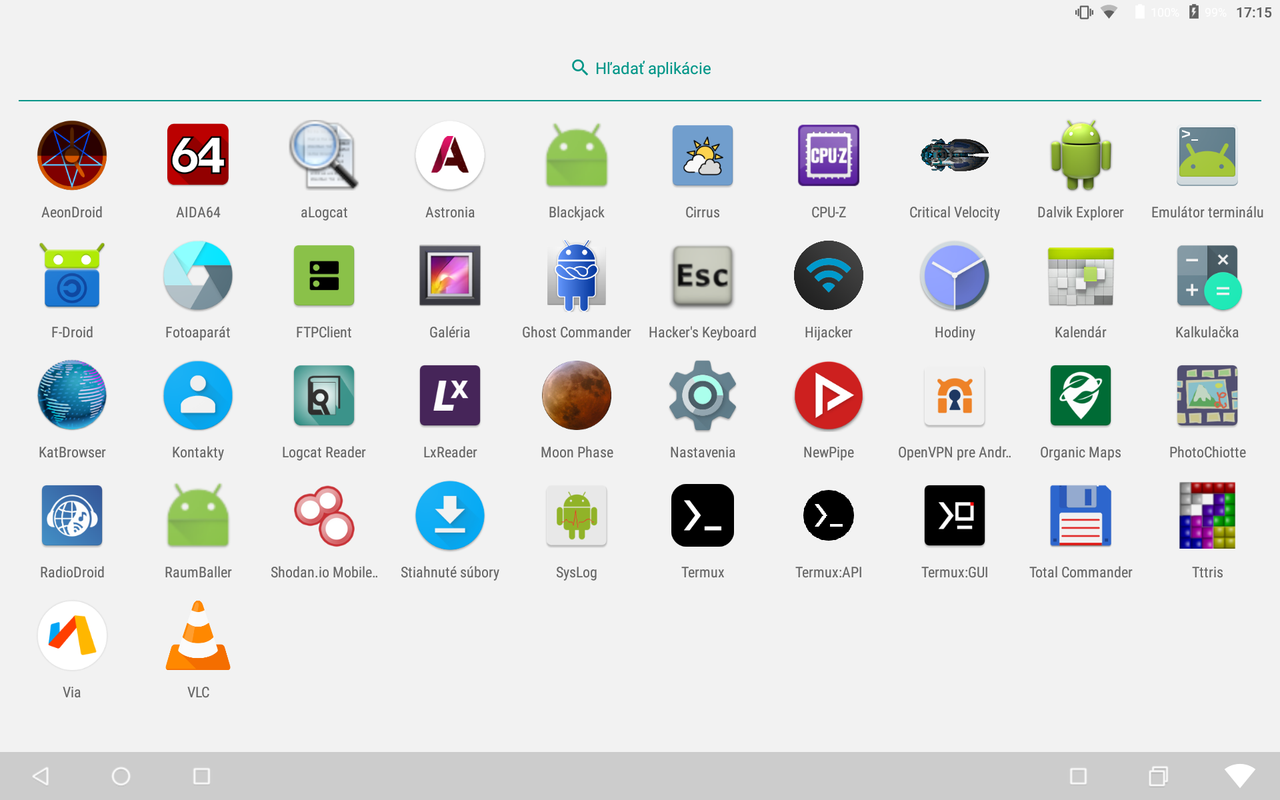Viewport: 1280px width, 800px height.
Task: Open the Cirrus weather app
Action: click(703, 156)
